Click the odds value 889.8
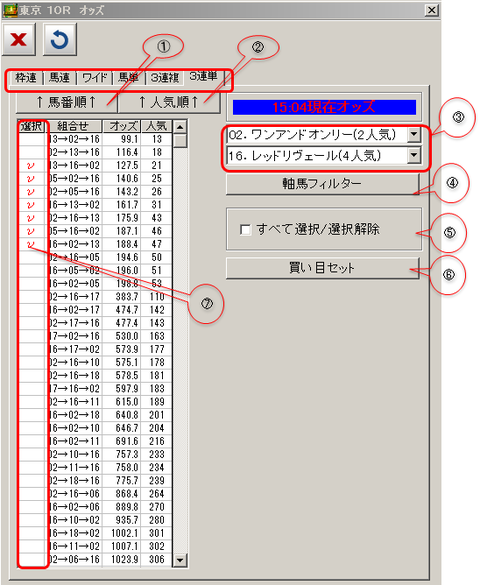480x585 pixels. tap(127, 507)
